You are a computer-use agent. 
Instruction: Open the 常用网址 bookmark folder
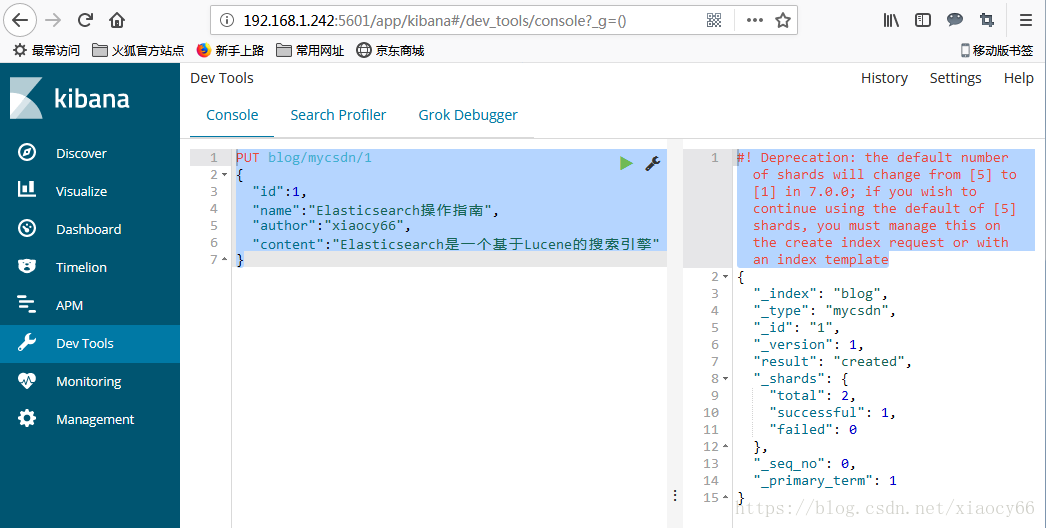tap(310, 50)
